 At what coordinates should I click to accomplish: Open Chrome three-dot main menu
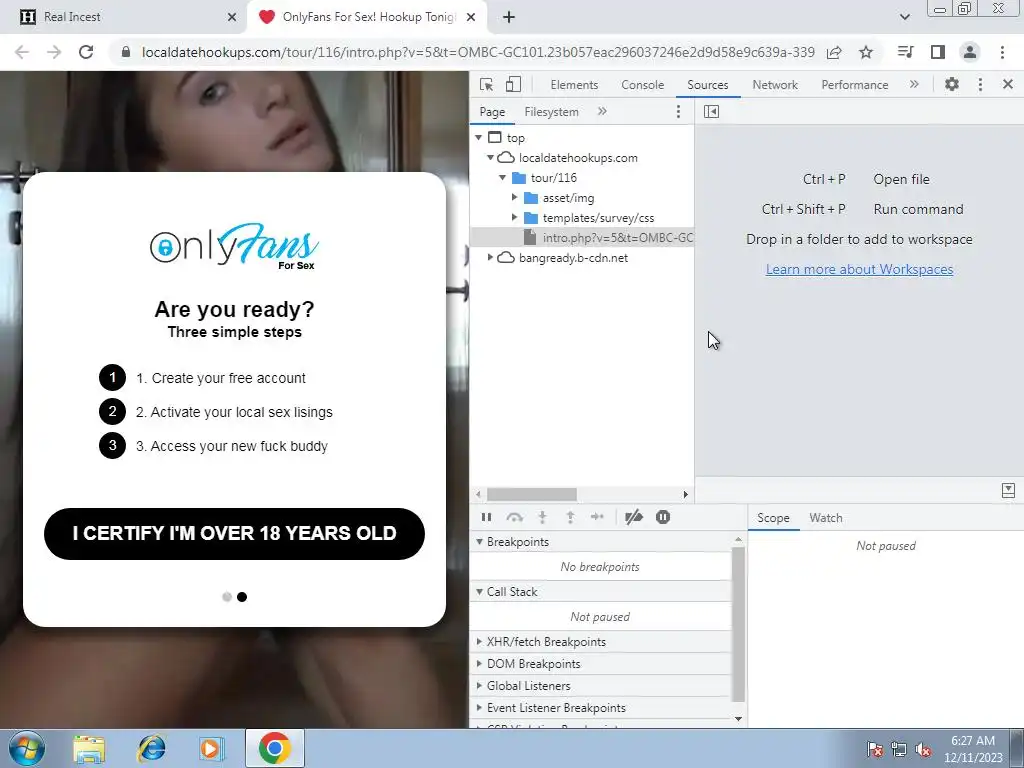1002,52
